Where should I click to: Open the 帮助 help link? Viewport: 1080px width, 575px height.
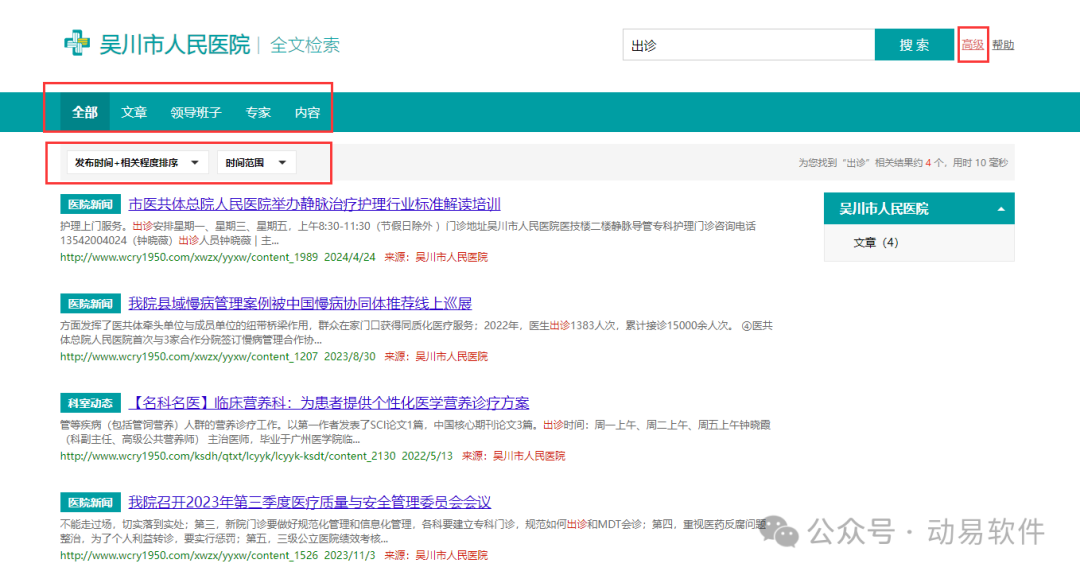pos(1003,45)
